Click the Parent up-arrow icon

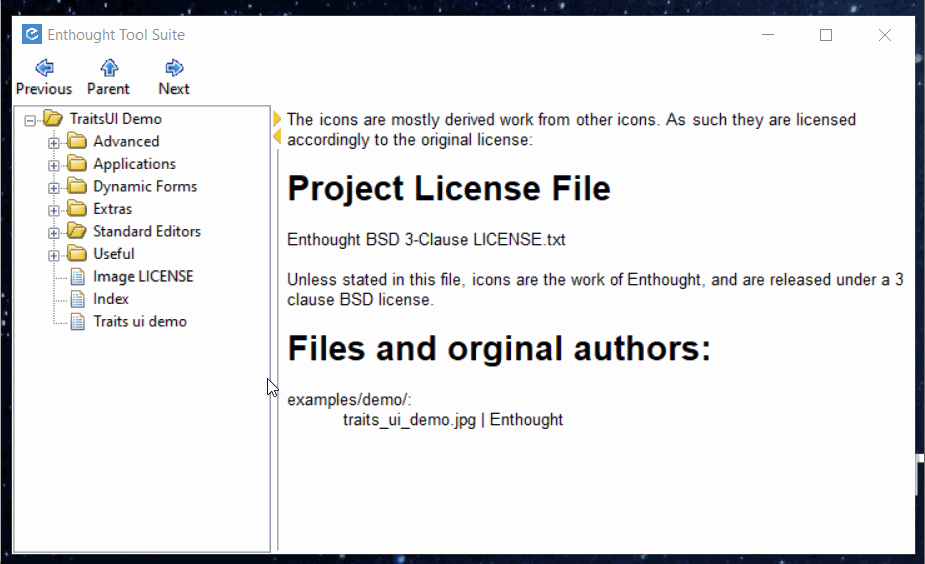109,68
